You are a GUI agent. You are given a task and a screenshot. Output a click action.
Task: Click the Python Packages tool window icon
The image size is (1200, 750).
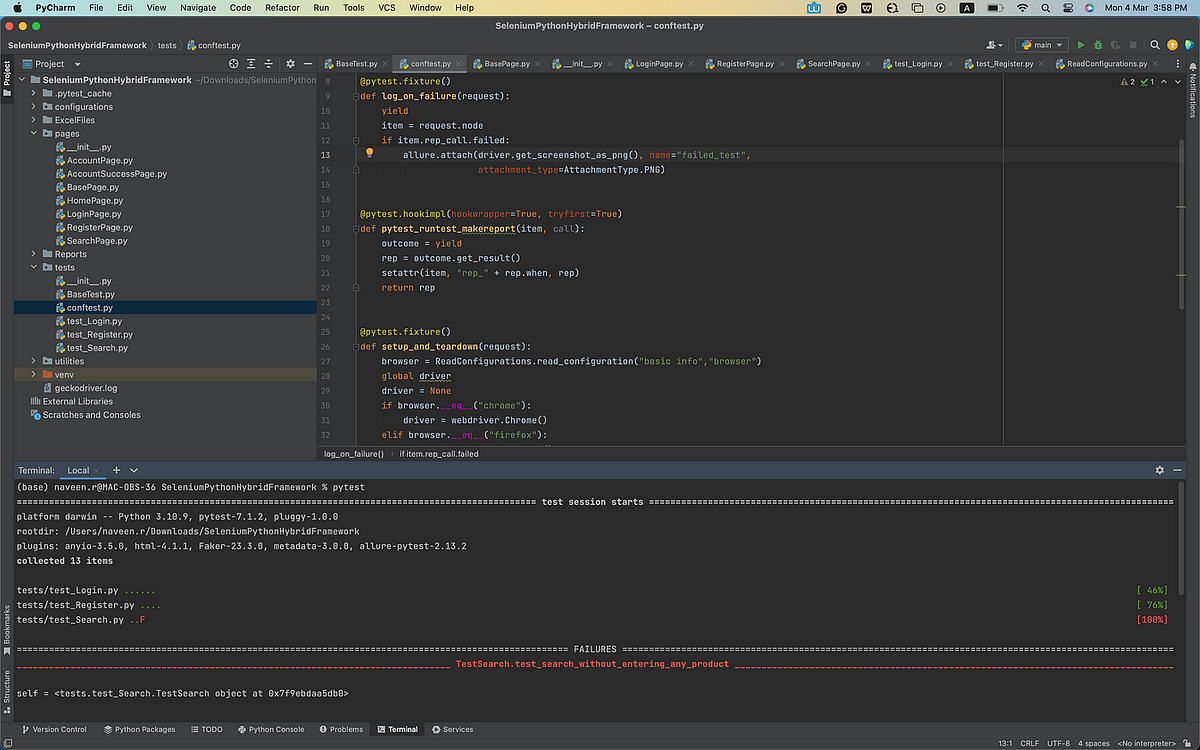tap(139, 729)
